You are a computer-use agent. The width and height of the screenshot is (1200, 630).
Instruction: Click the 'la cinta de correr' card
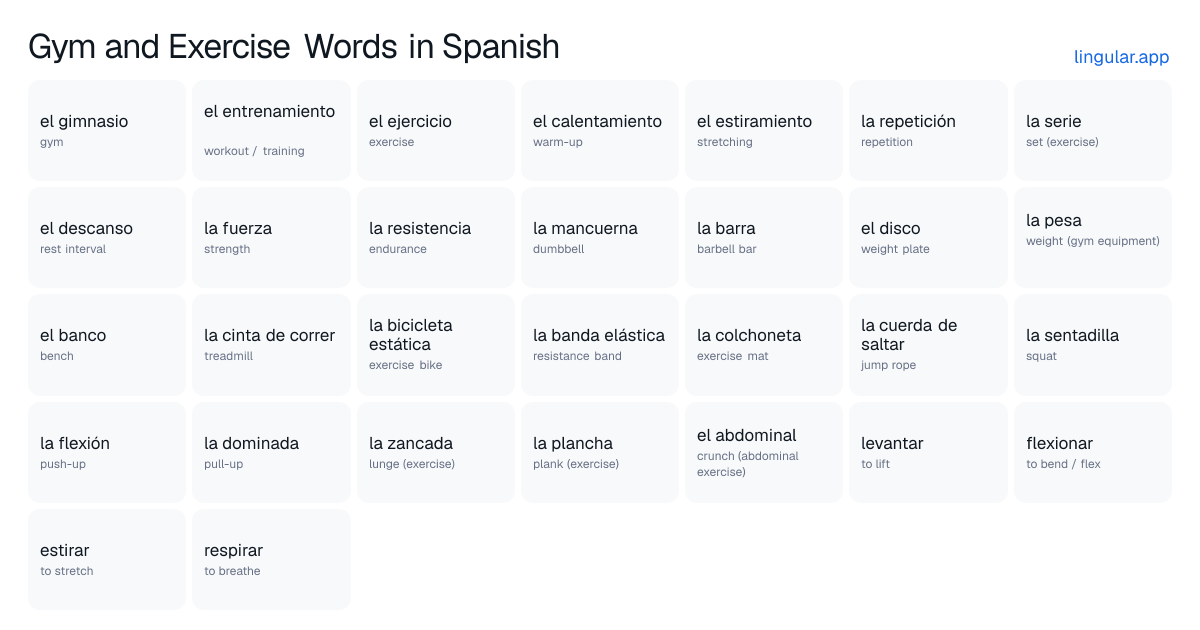[x=271, y=345]
